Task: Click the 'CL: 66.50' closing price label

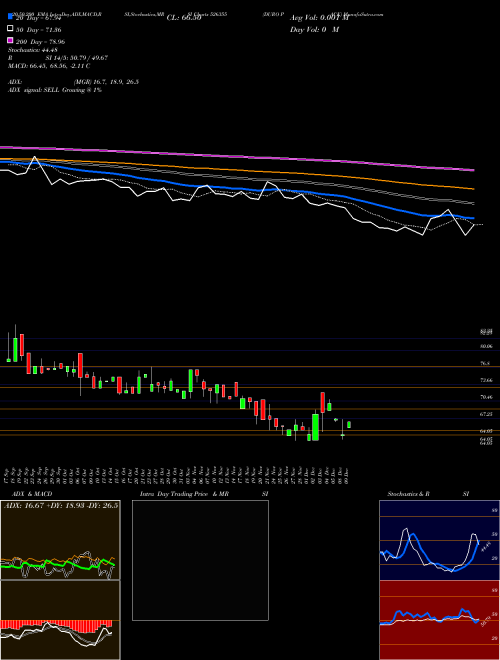Action: 184,18
